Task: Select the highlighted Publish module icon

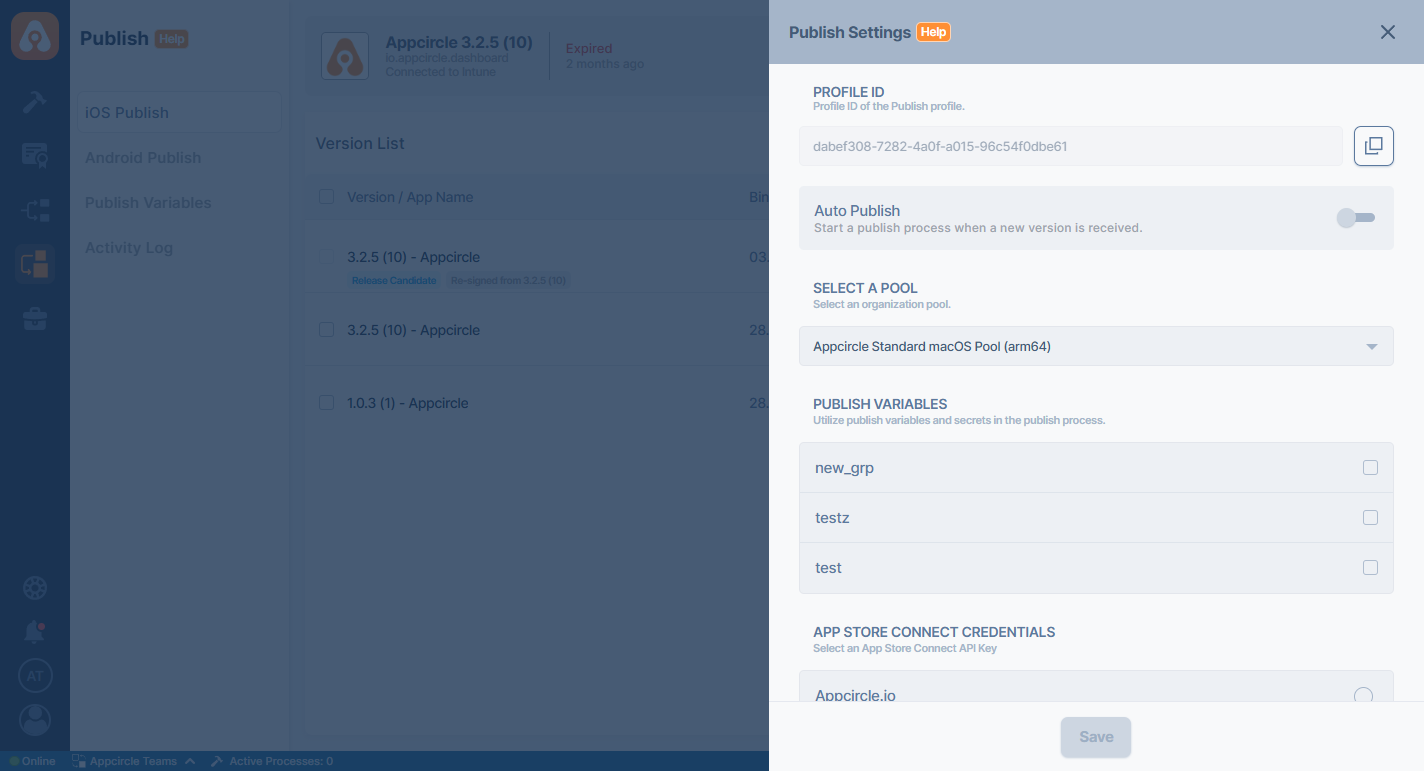Action: [35, 263]
